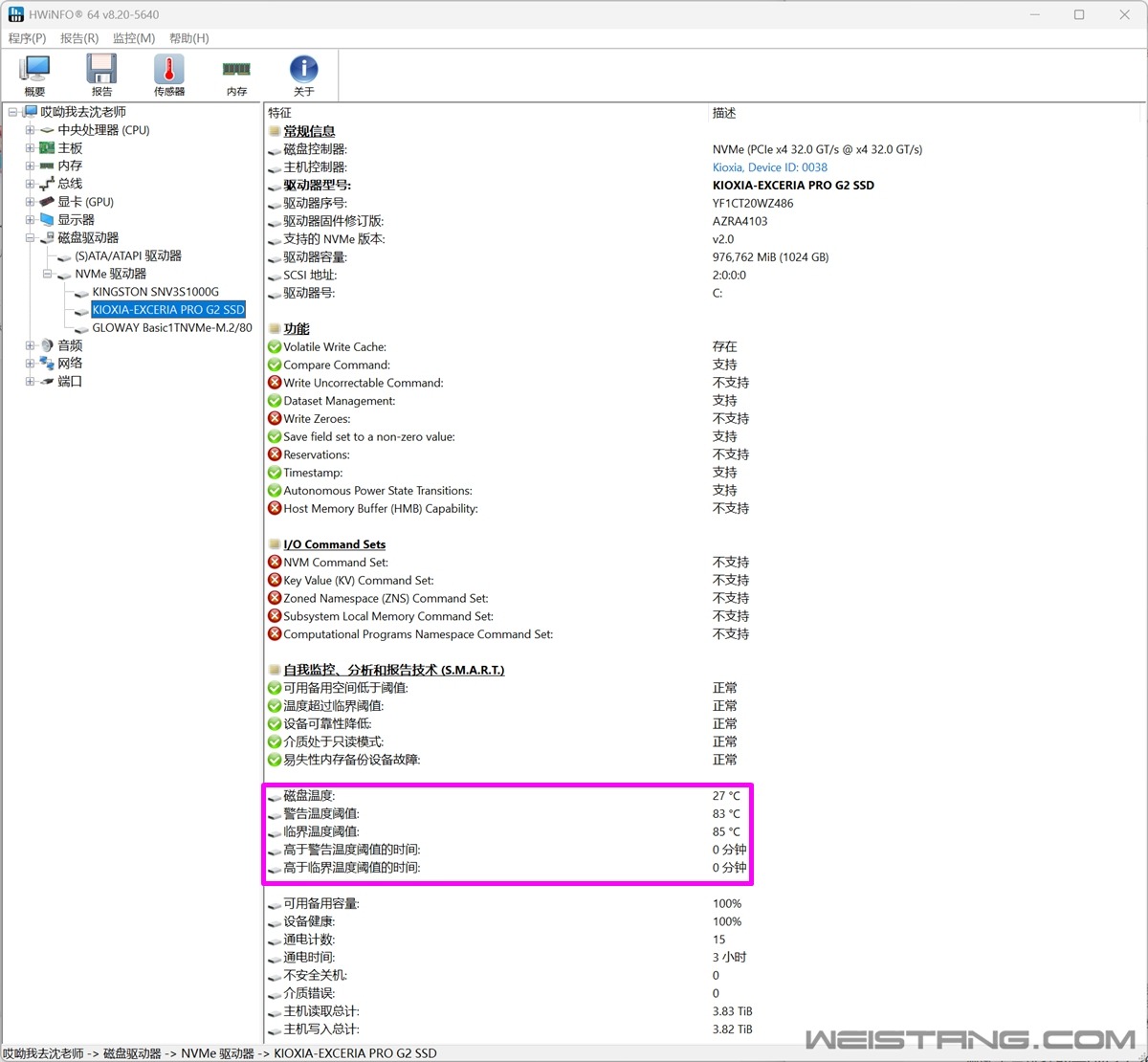Expand the 主板 motherboard tree node
This screenshot has height=1062, width=1148.
pyautogui.click(x=30, y=148)
